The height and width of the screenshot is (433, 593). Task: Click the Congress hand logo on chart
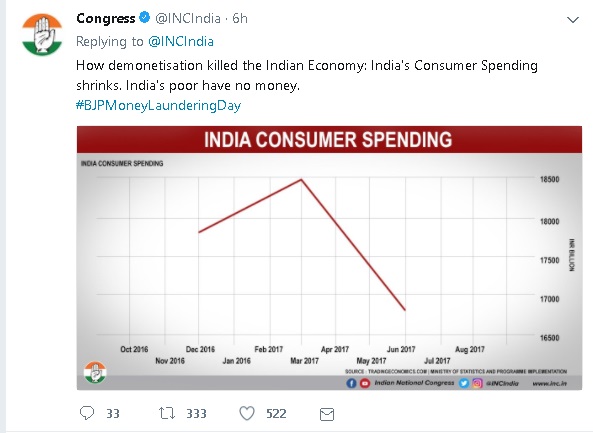tap(95, 372)
